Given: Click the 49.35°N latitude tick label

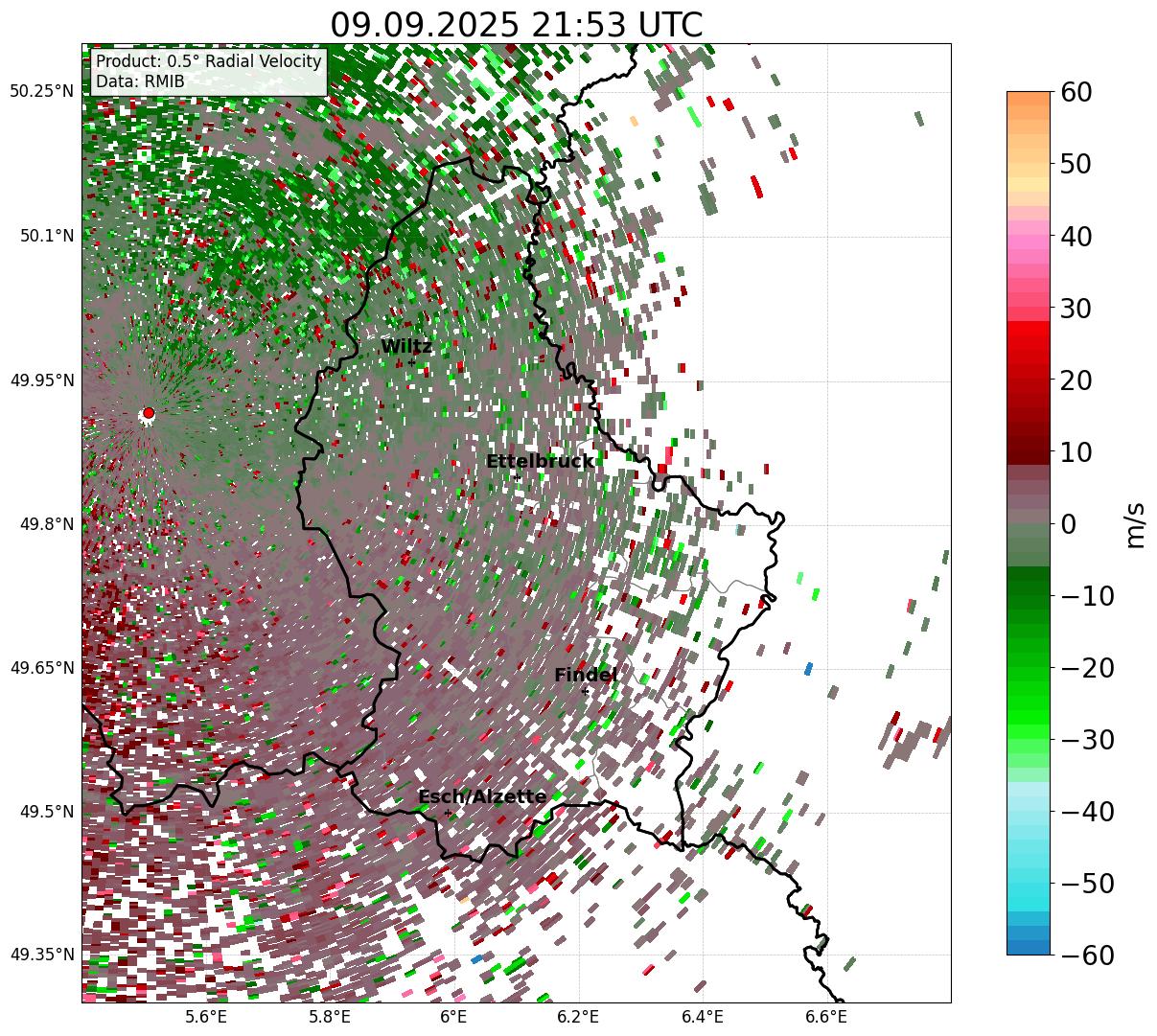Looking at the screenshot, I should click(42, 955).
